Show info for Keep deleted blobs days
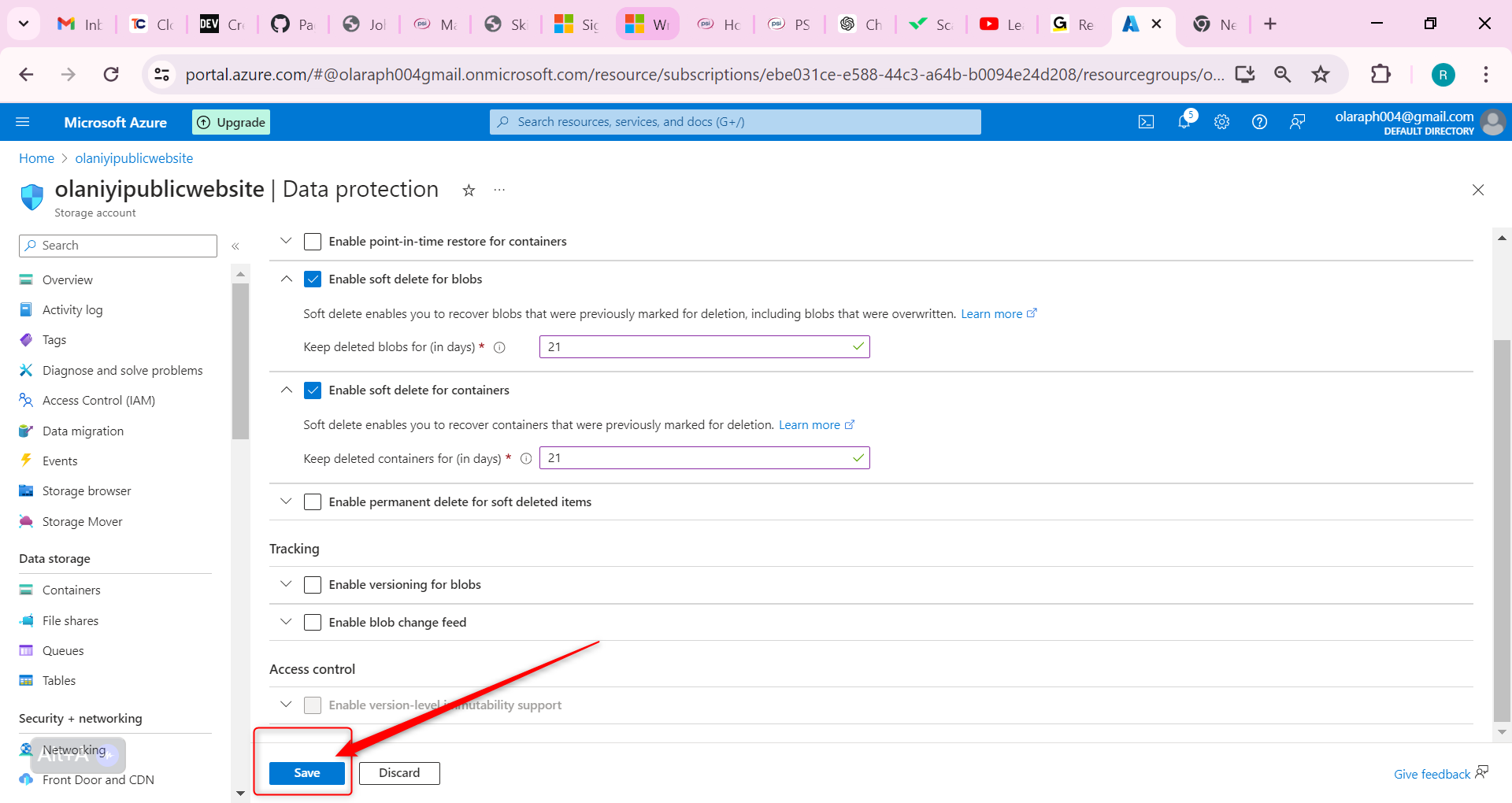Image resolution: width=1512 pixels, height=803 pixels. pyautogui.click(x=499, y=347)
